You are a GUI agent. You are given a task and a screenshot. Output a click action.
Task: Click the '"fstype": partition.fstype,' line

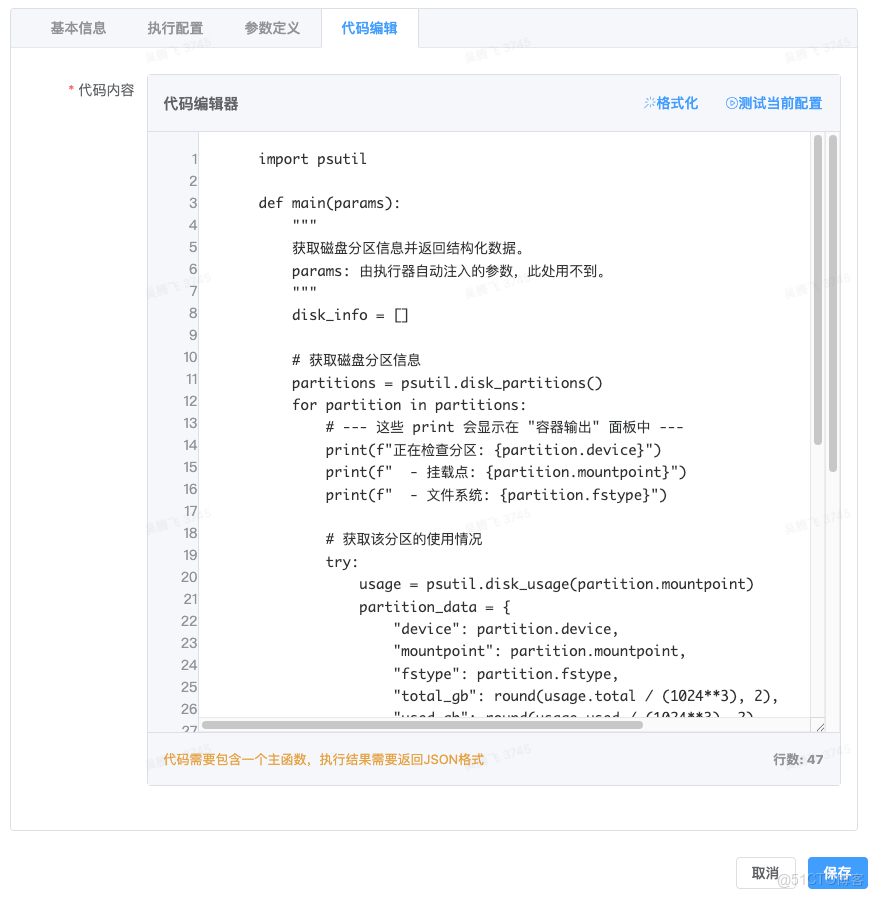506,674
